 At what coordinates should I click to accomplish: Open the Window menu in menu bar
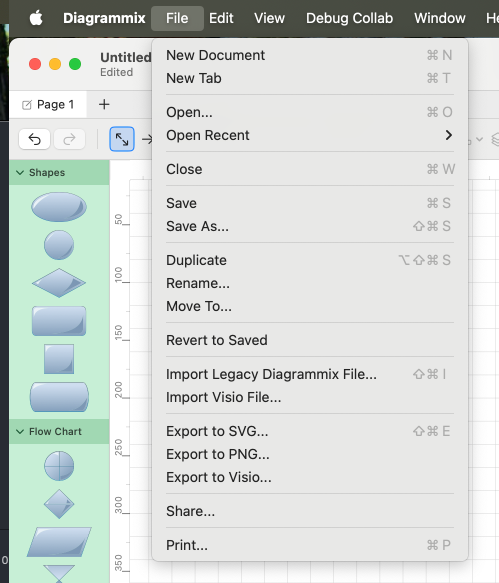coord(440,18)
